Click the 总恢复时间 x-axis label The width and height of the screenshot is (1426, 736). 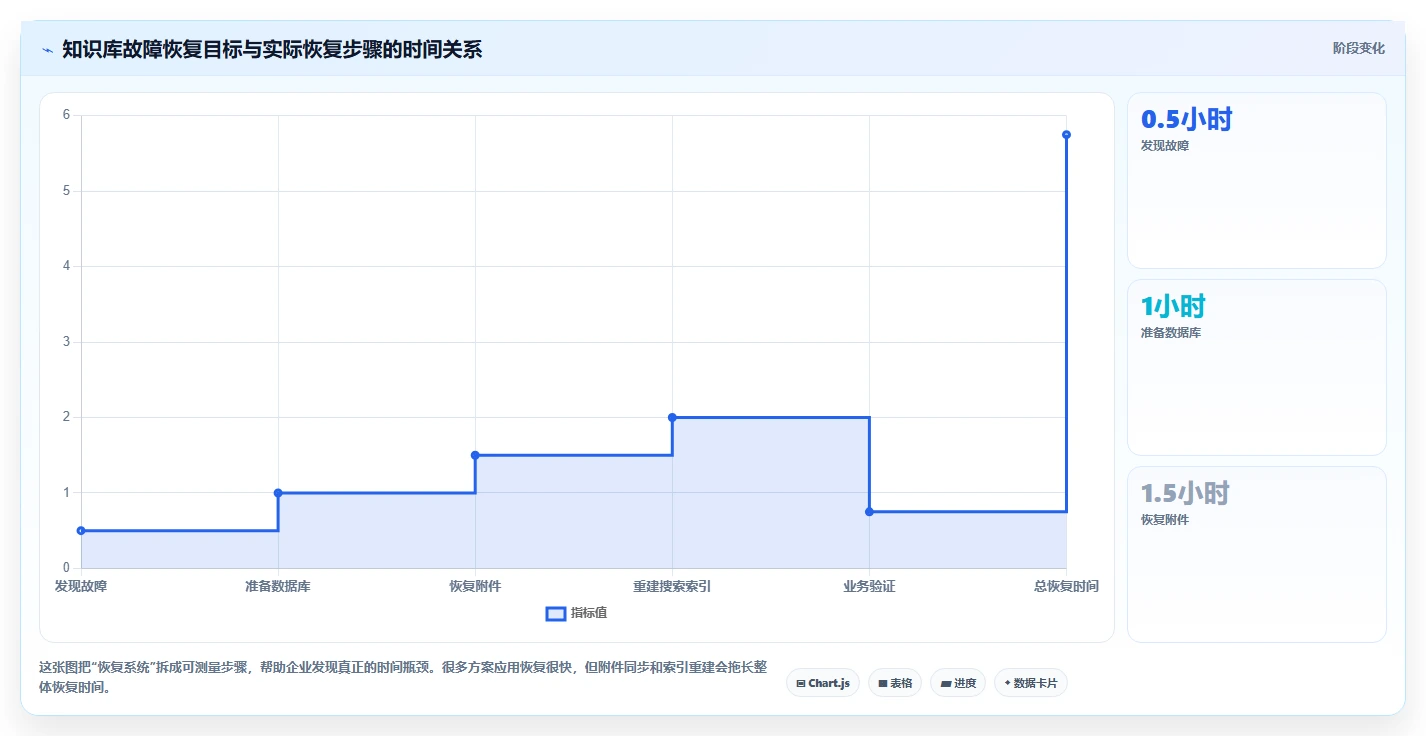point(1066,586)
